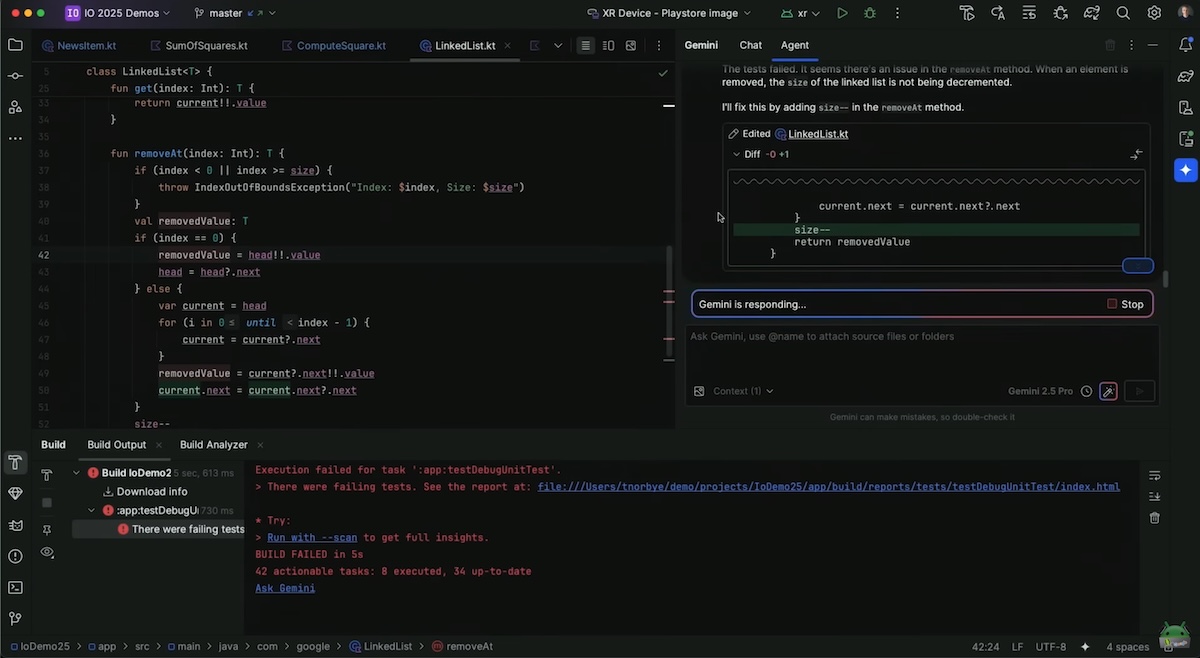Switch to the Build Analyzer tab
The height and width of the screenshot is (658, 1200).
coord(213,445)
